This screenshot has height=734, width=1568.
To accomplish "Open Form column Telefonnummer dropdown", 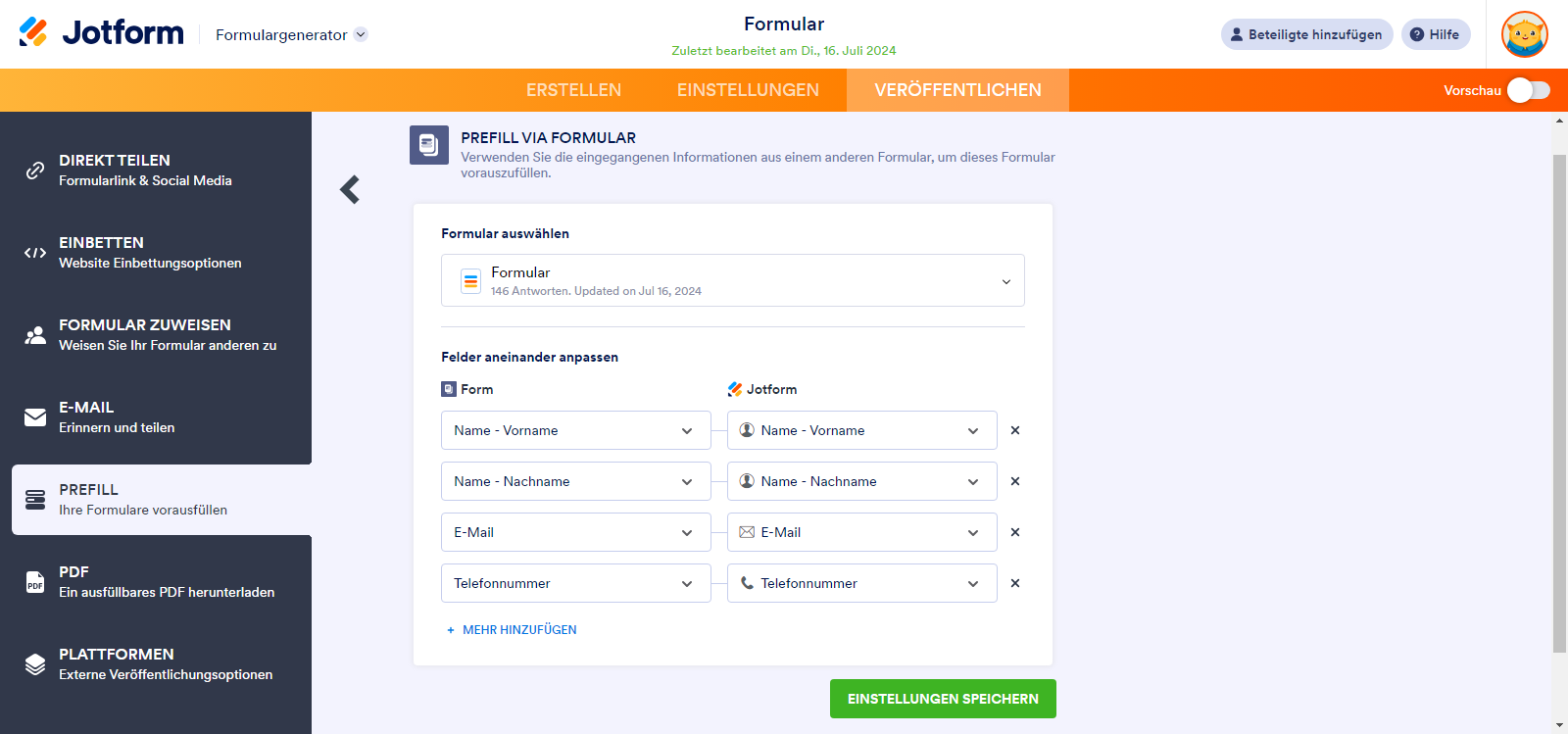I will coord(576,583).
